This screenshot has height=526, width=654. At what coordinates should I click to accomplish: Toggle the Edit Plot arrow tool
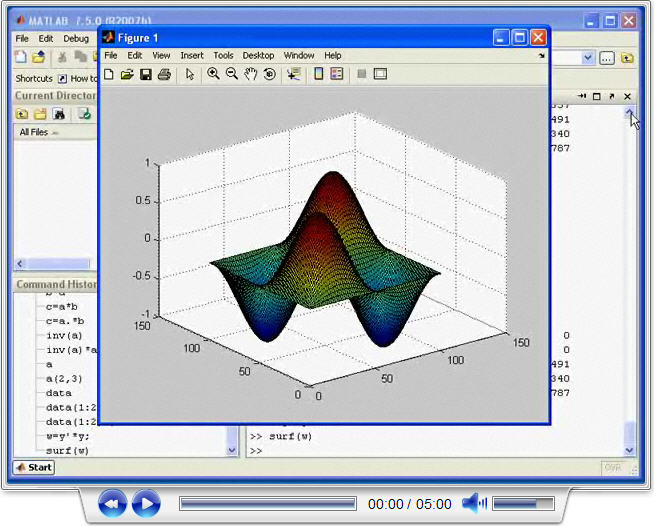[x=190, y=74]
